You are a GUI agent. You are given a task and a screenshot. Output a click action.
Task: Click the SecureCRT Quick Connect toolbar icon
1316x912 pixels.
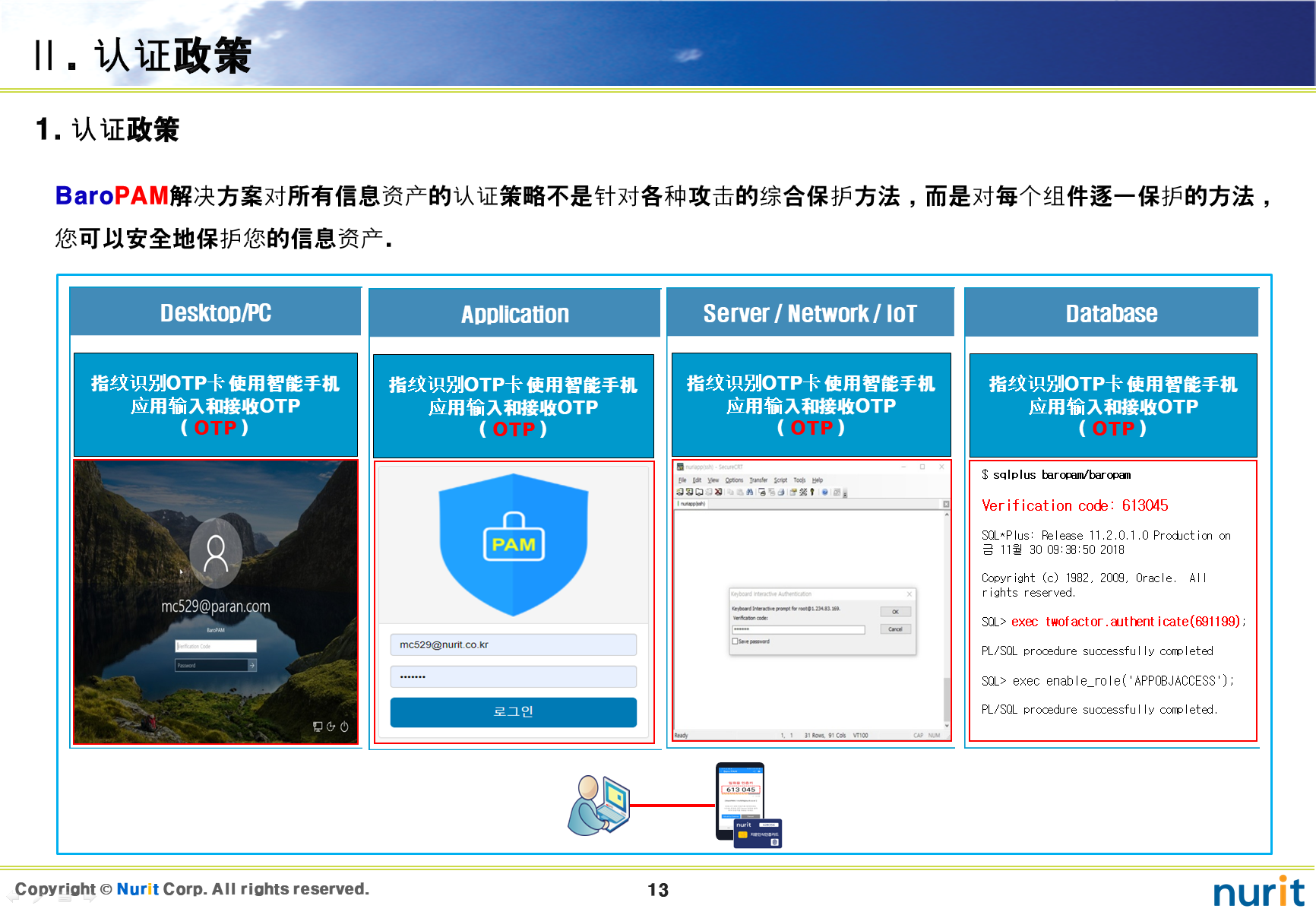click(x=689, y=492)
